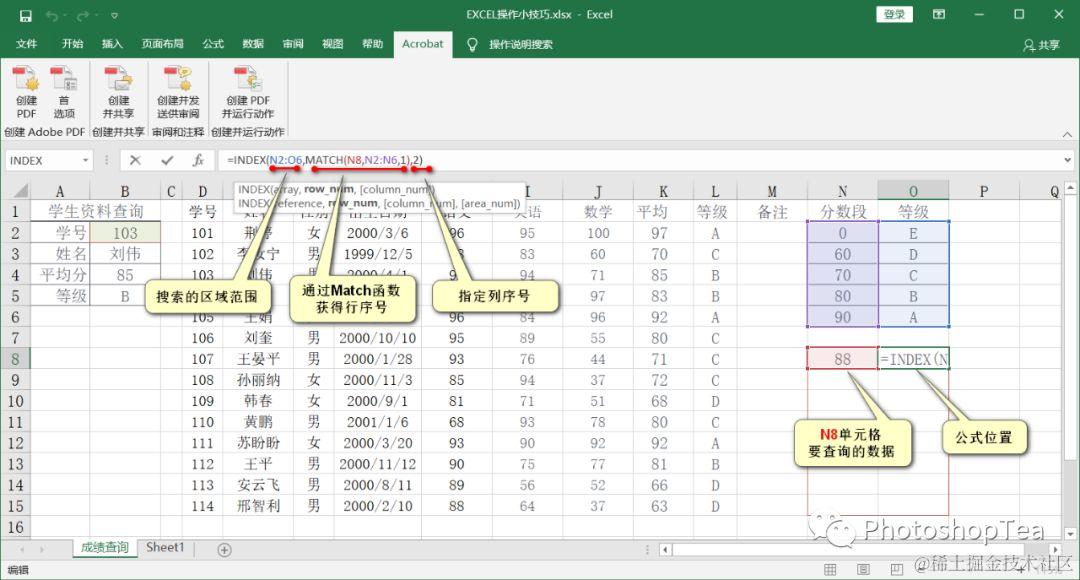The height and width of the screenshot is (580, 1080).
Task: Click cell O6 containing grade A
Action: 914,317
